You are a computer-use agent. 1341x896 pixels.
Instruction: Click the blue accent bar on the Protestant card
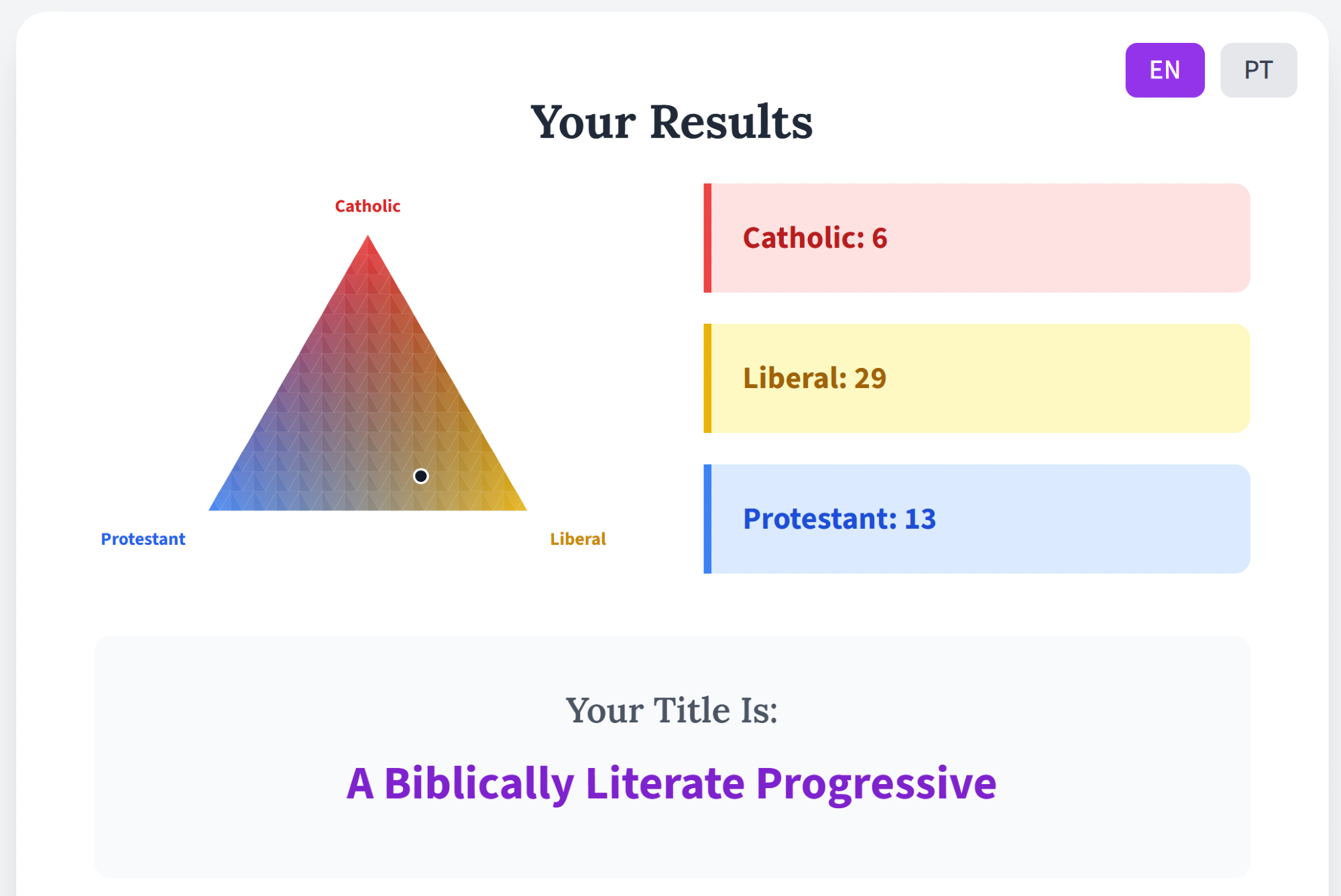coord(707,519)
